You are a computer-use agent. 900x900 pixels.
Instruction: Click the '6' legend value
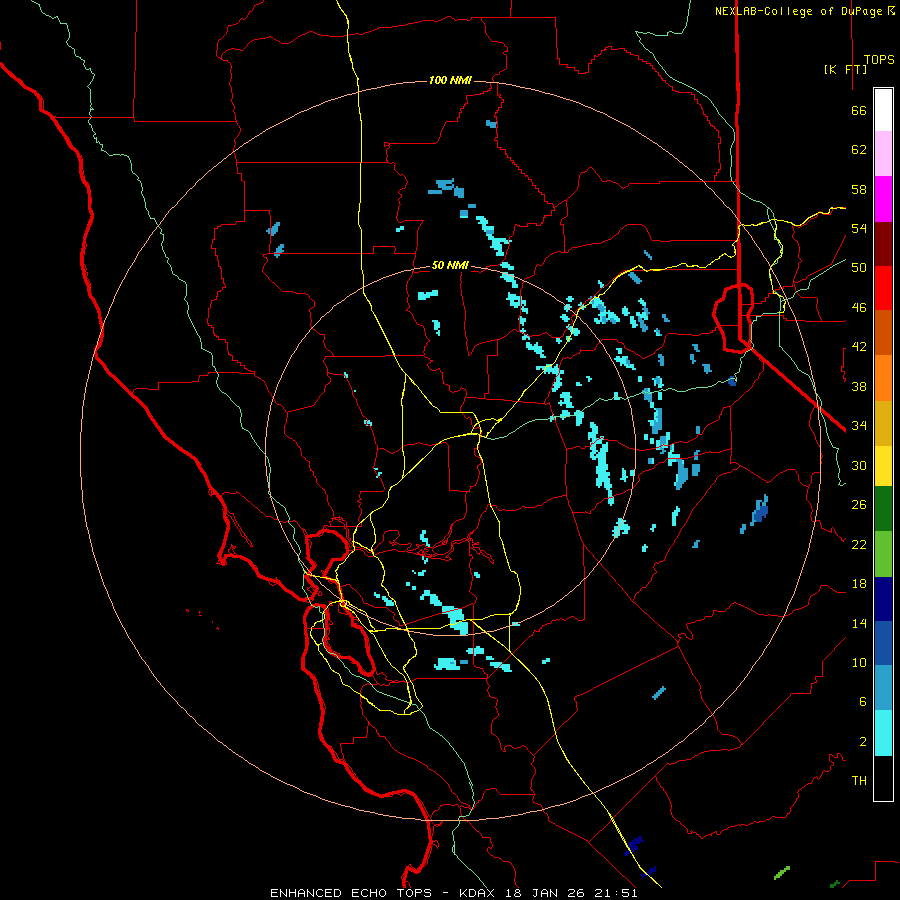click(x=863, y=701)
